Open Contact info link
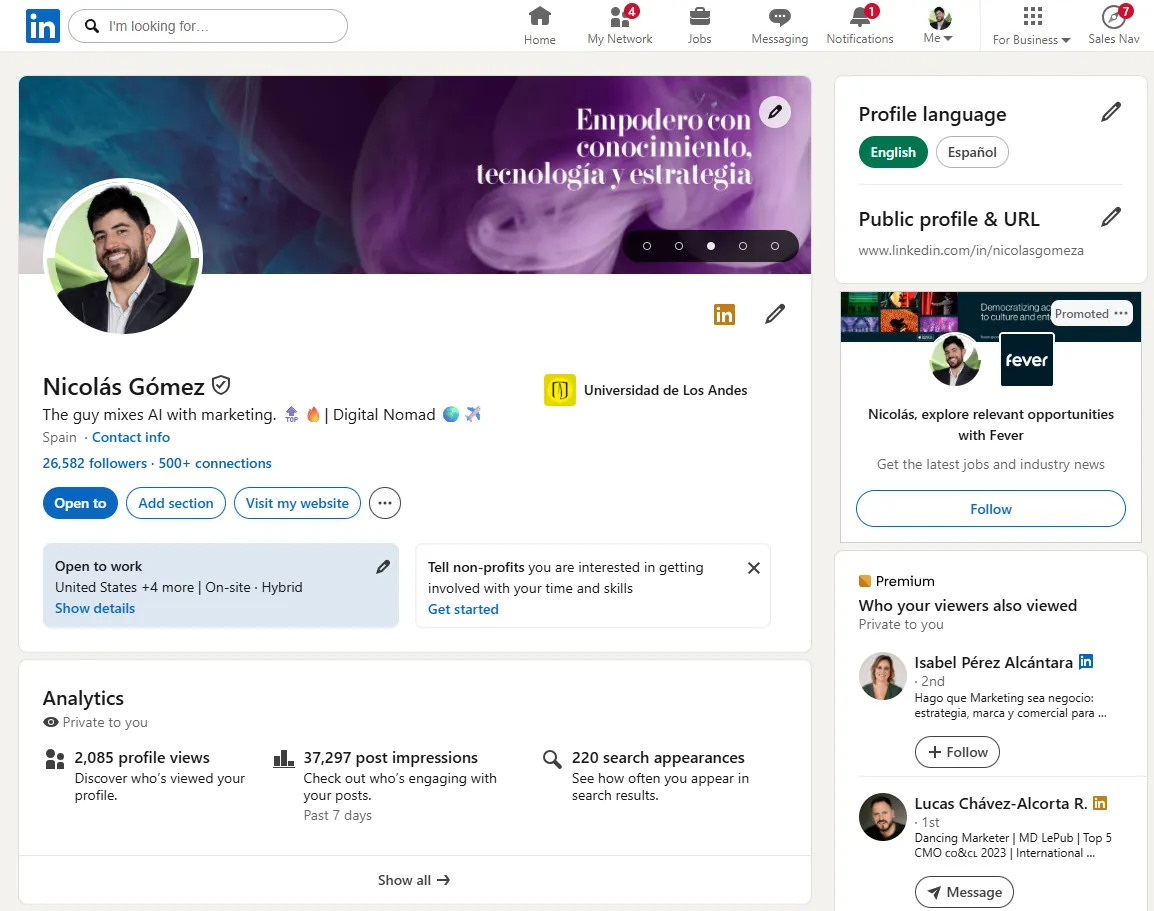Screen dimensions: 1154x911 click(131, 437)
